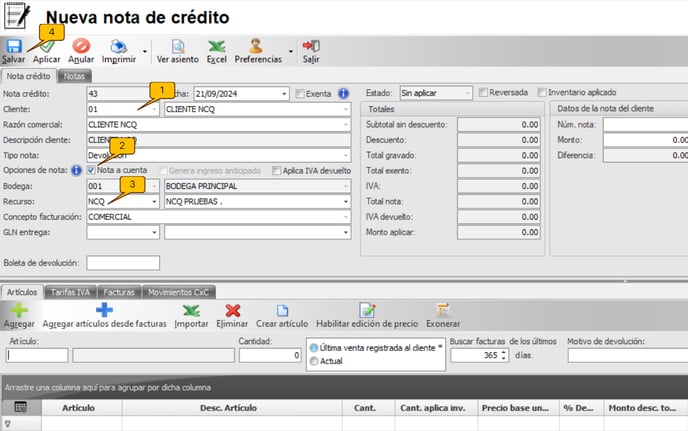Screen dimensions: 688x431
Task: Open the Fecha date dropdown
Action: click(x=284, y=94)
